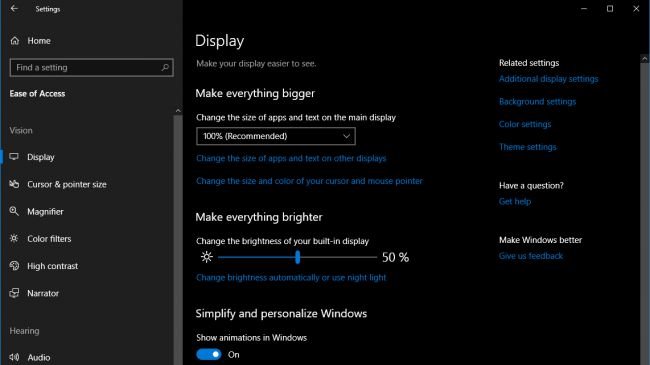Screen dimensions: 650x365
Task: Select Display in the sidebar
Action: click(x=41, y=157)
